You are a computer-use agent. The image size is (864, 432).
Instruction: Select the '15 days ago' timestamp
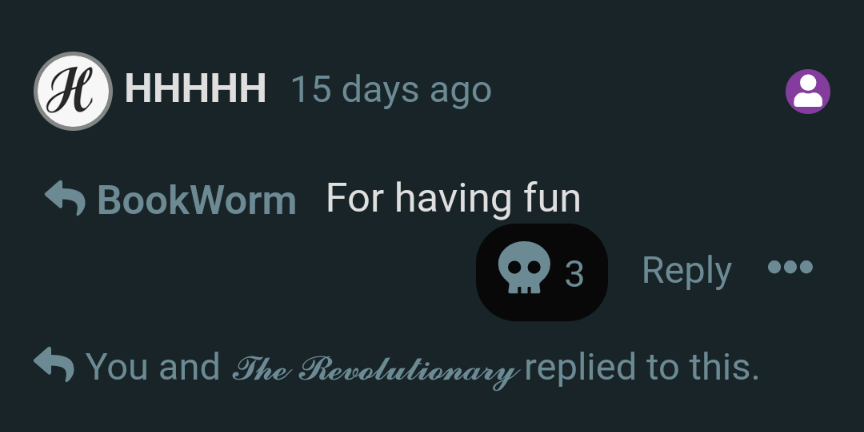(391, 90)
